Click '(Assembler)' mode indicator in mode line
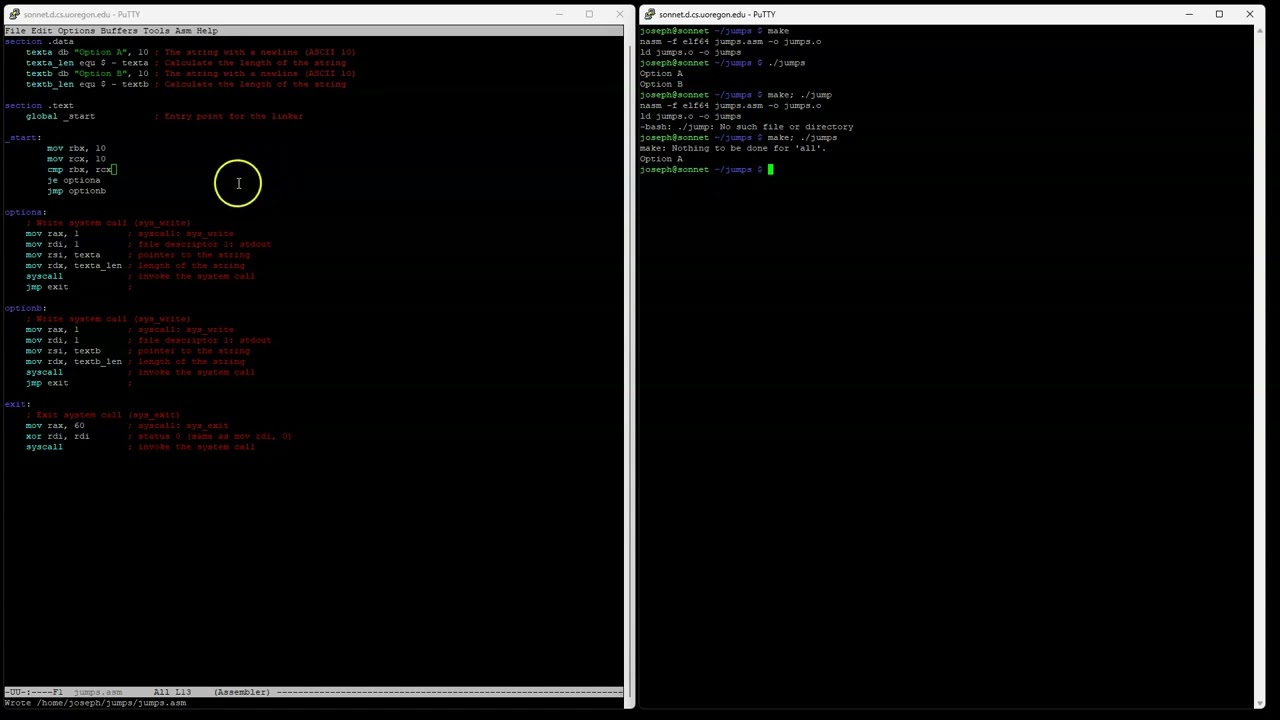This screenshot has height=720, width=1280. [242, 692]
